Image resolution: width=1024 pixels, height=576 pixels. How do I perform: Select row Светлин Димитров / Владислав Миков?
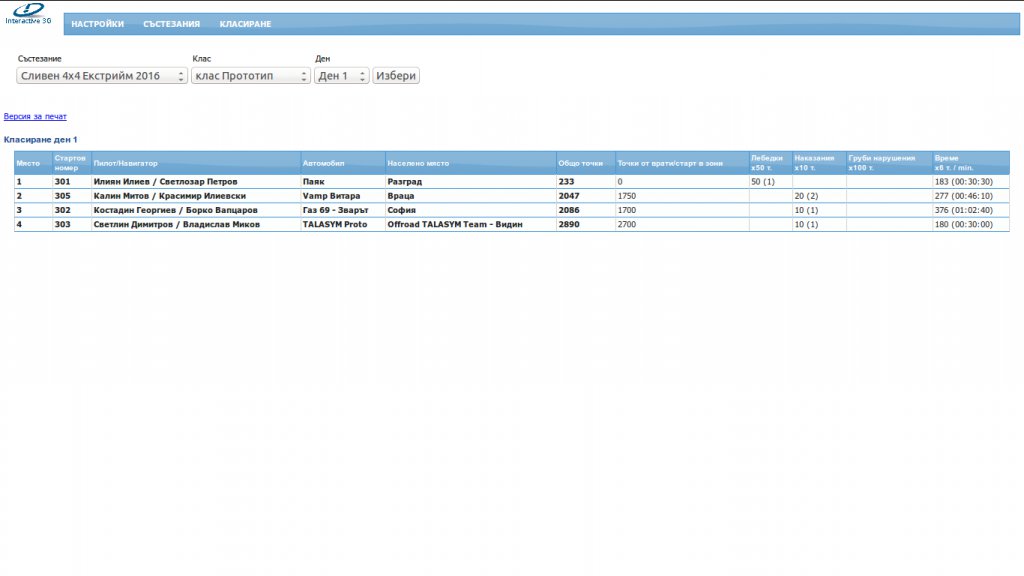click(x=512, y=224)
